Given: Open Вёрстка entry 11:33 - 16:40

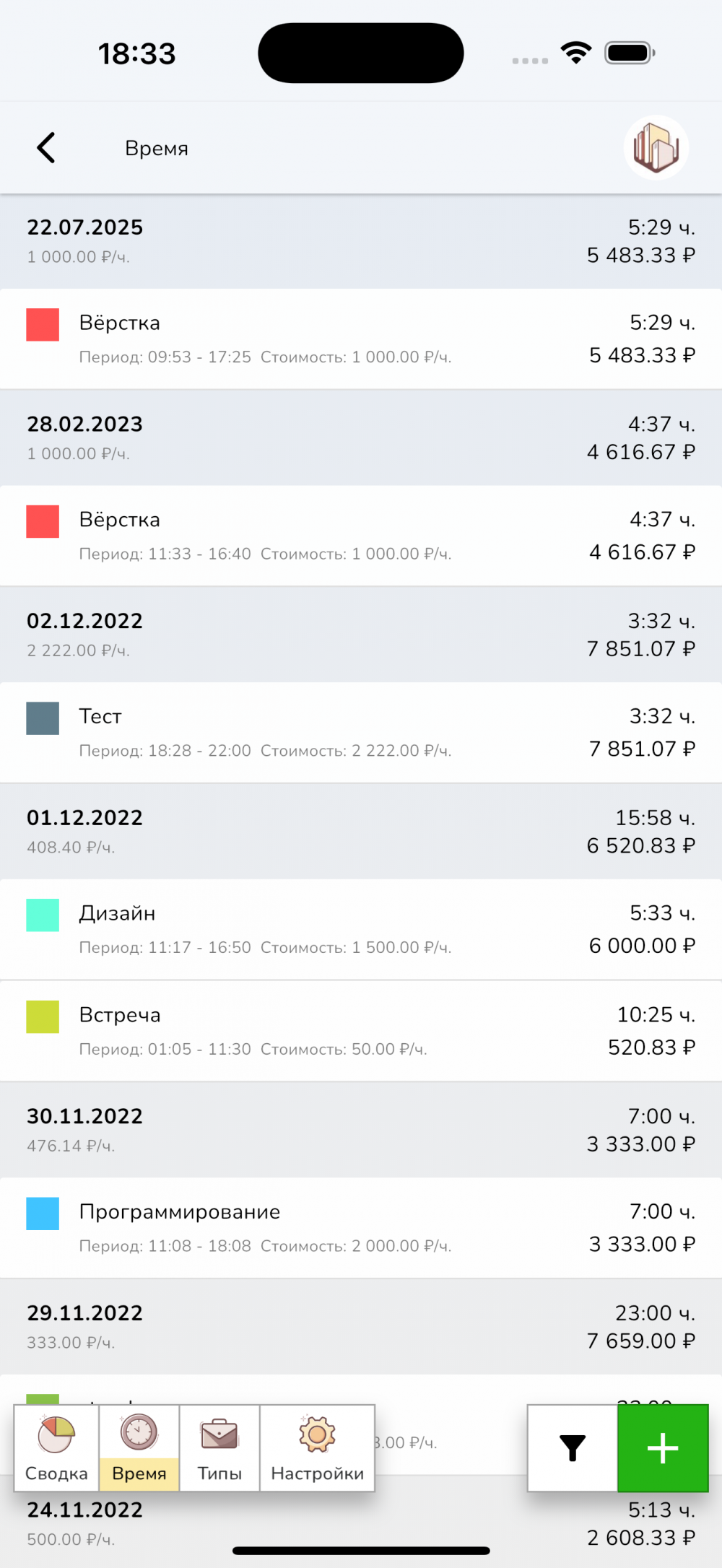Looking at the screenshot, I should pyautogui.click(x=361, y=536).
